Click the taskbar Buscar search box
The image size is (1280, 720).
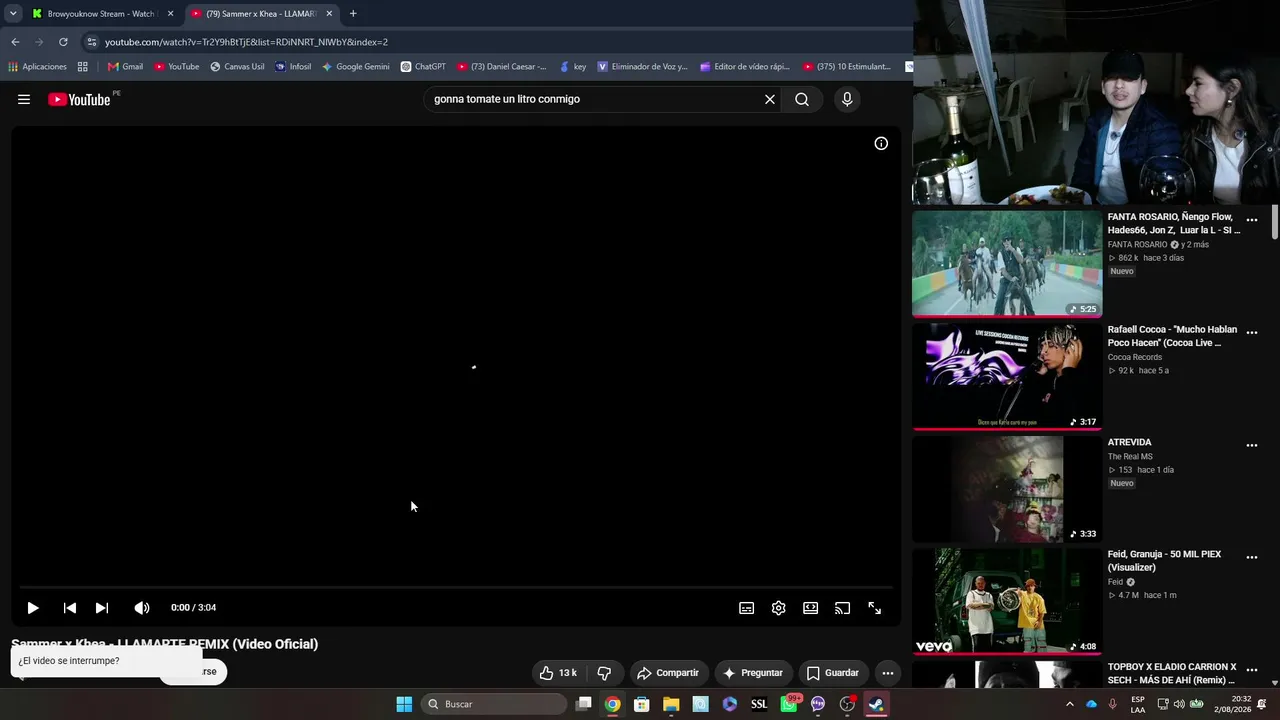[494, 704]
